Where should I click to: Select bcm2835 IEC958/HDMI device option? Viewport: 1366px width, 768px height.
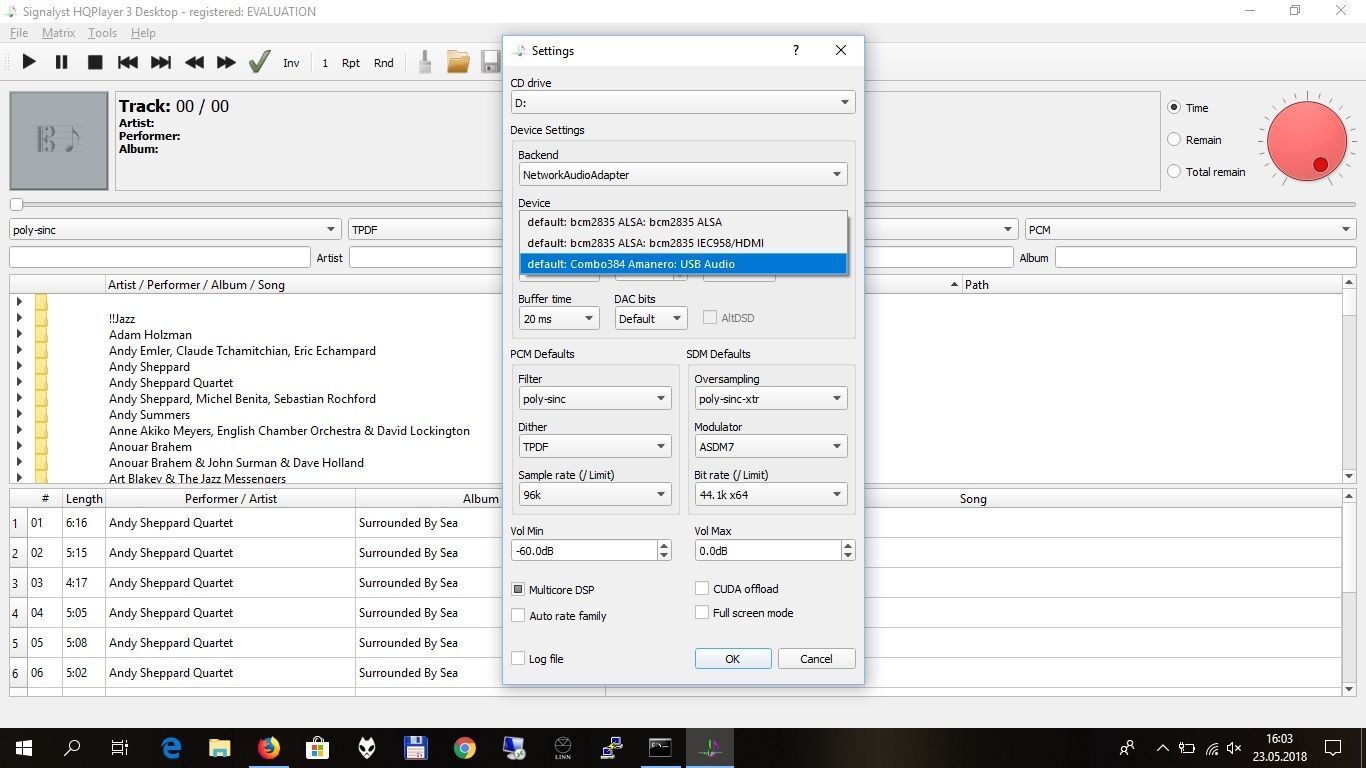pos(683,243)
